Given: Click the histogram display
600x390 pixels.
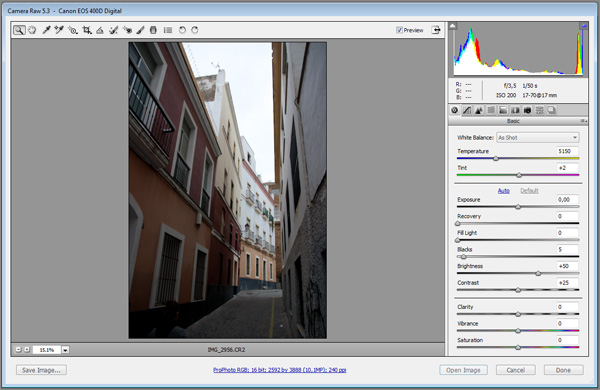Looking at the screenshot, I should pos(518,49).
